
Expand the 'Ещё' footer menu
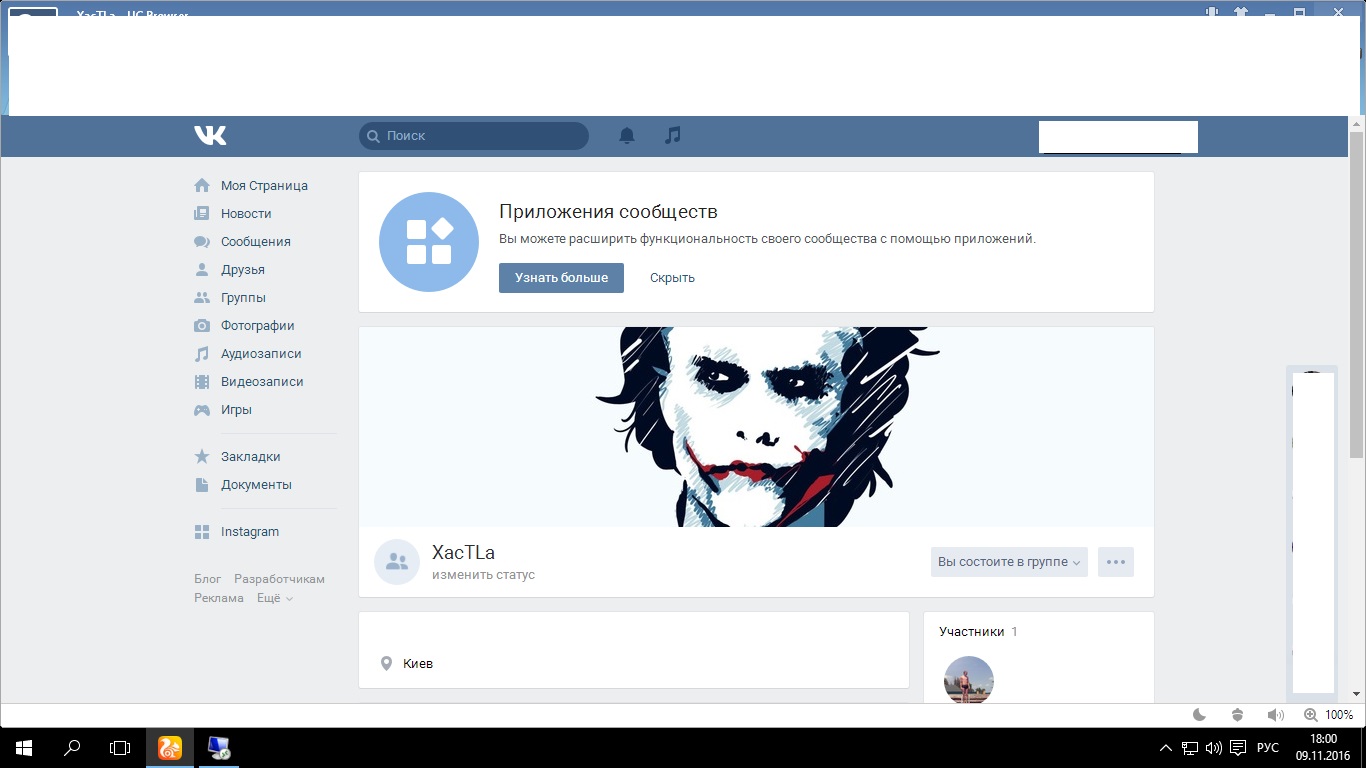(x=275, y=598)
